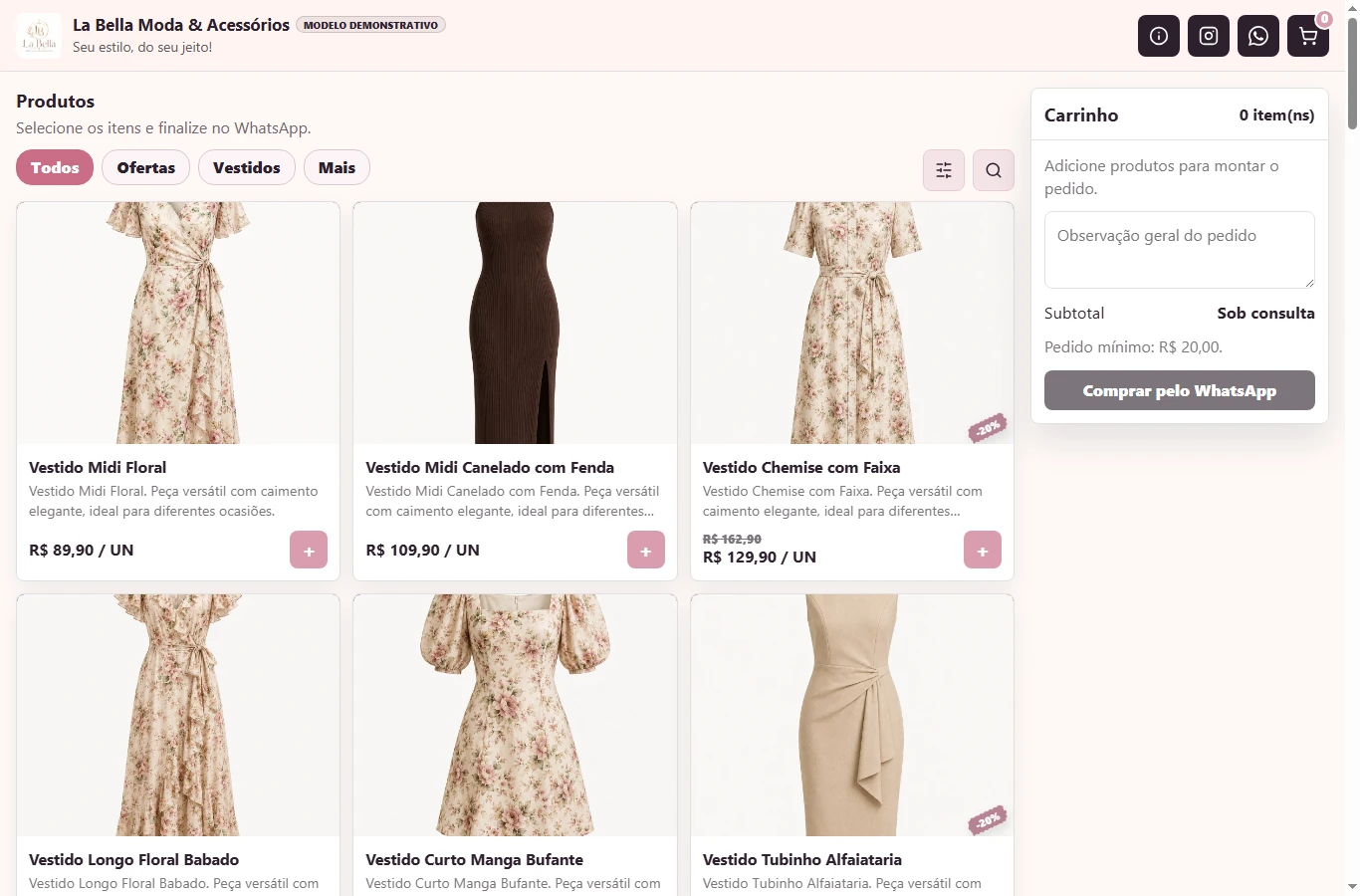1360x896 pixels.
Task: Show the Vestidos category
Action: pos(247,167)
